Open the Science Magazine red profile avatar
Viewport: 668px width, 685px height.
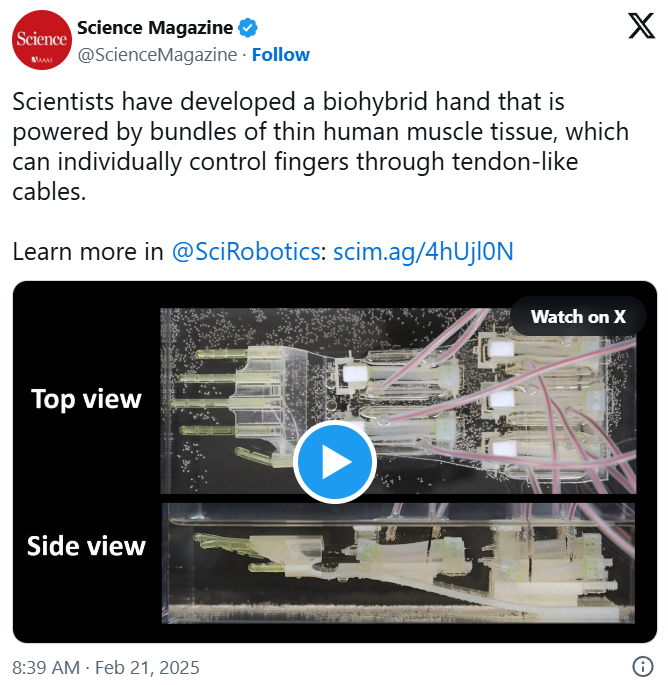[x=42, y=40]
